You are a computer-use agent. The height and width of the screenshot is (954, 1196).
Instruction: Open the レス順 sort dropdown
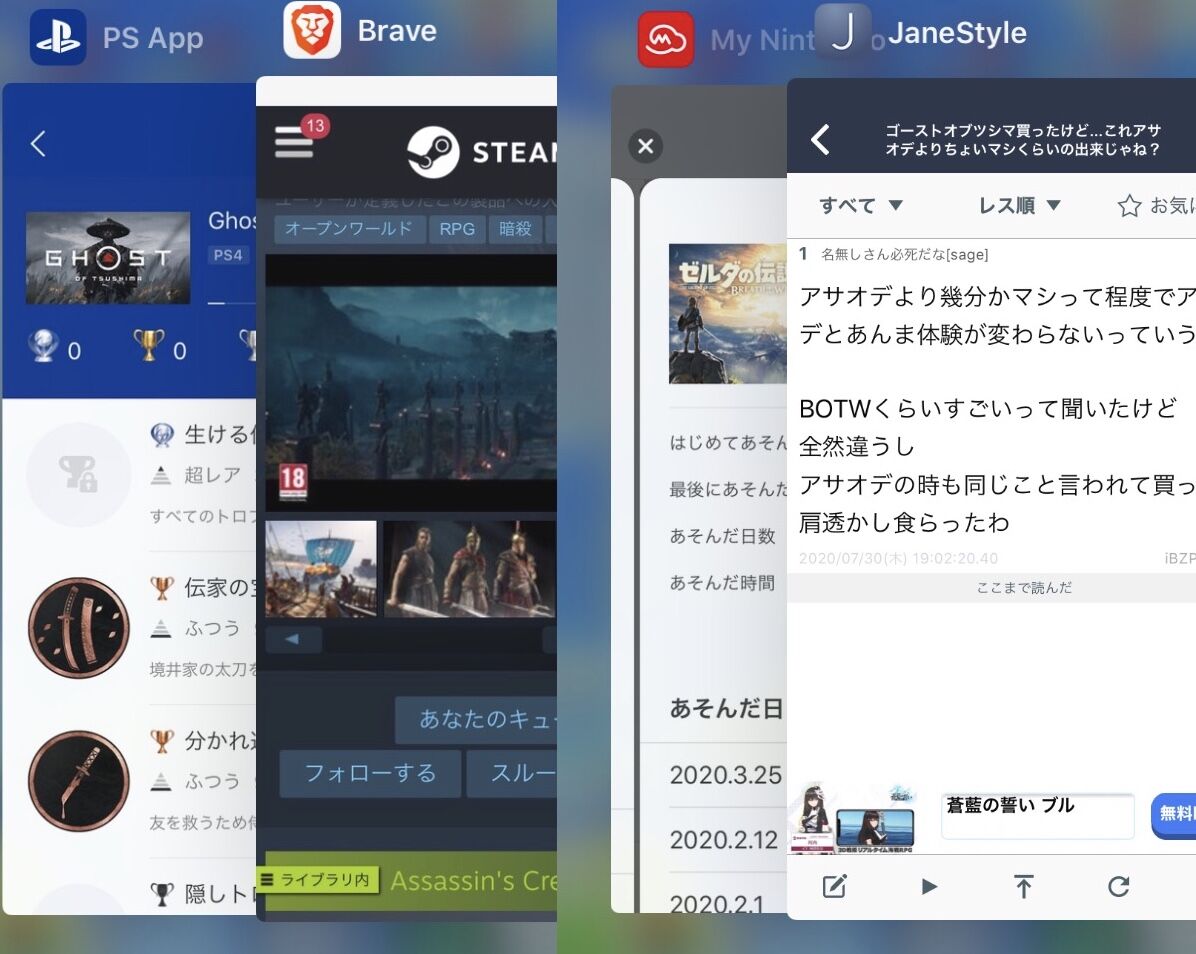[x=1019, y=205]
